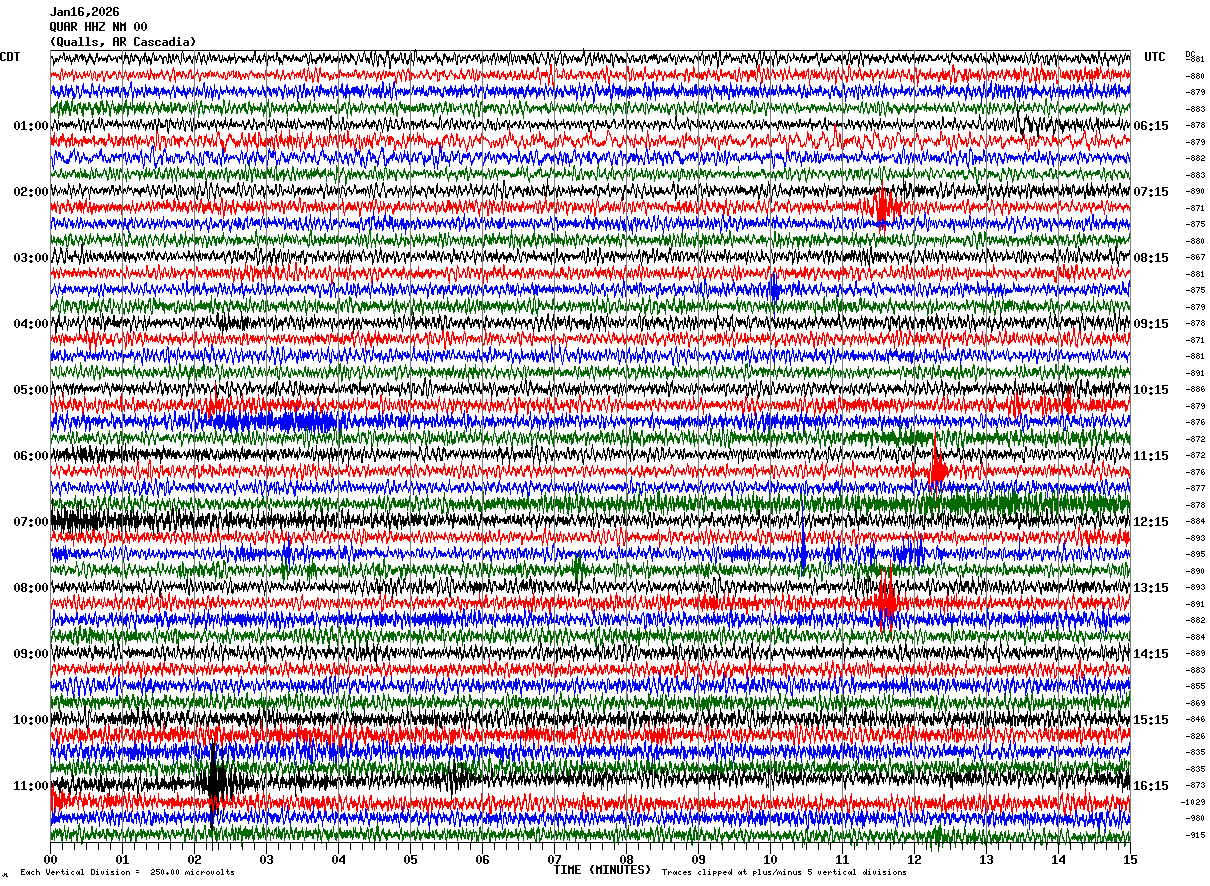Click the 15:15 UTC time label
Screen dimensions: 1210x886
point(1152,720)
